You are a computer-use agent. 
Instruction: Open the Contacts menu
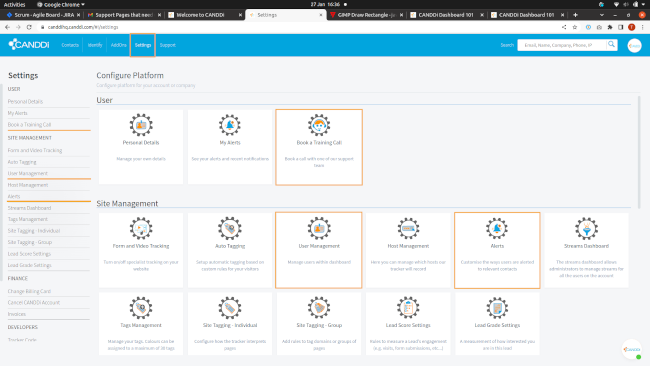point(70,45)
